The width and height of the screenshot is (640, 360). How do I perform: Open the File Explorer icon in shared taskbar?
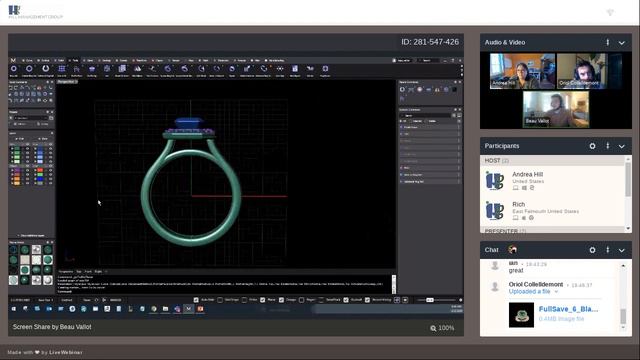tap(165, 309)
